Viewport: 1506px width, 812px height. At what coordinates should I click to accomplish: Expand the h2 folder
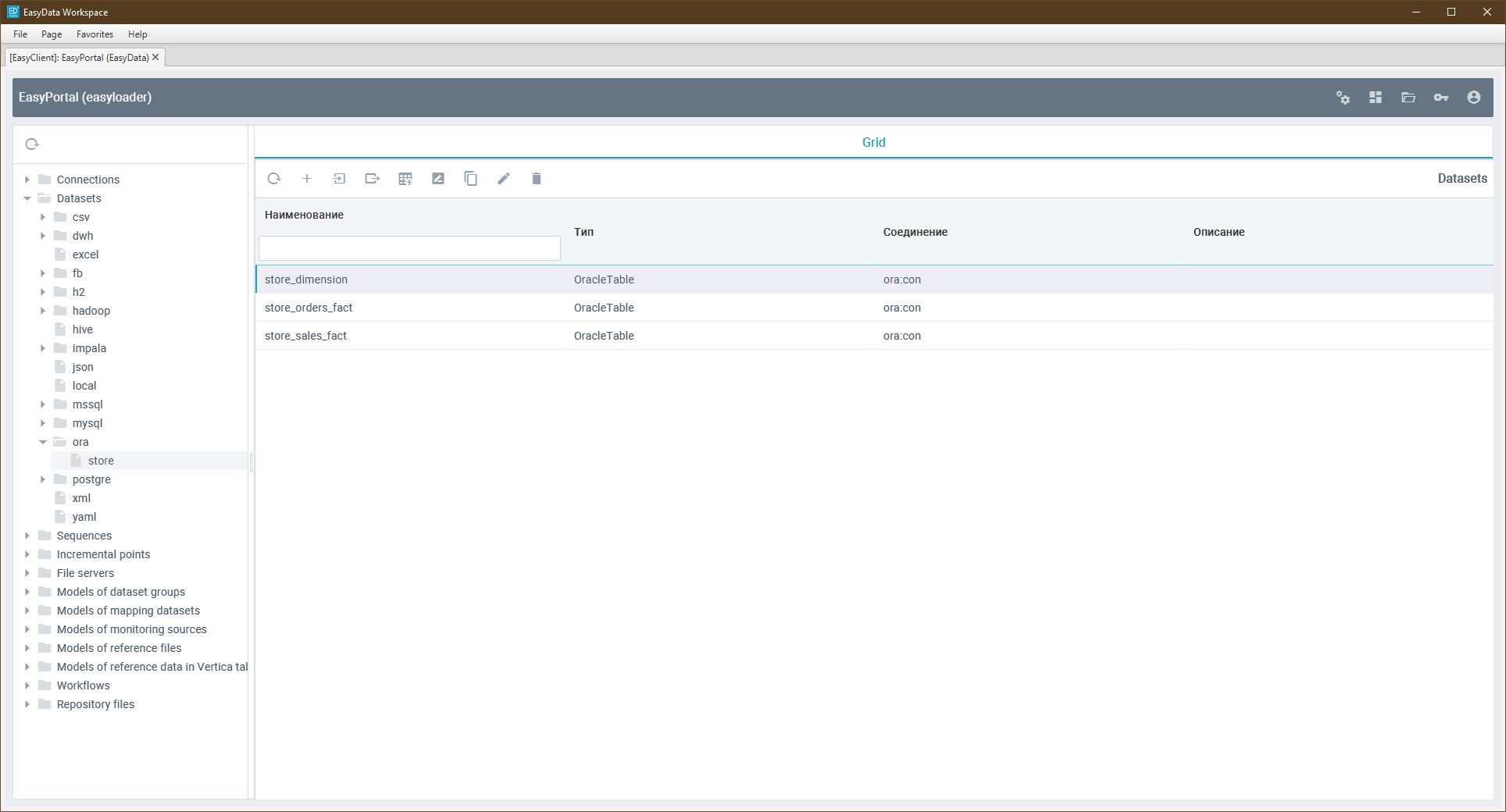(43, 292)
